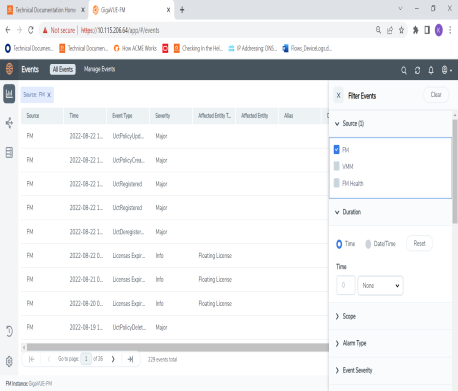Open Chrome three-dot menu

(450, 30)
